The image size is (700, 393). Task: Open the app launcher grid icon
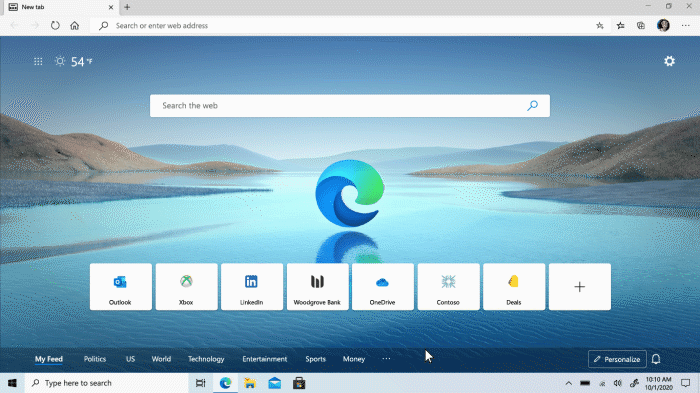point(38,61)
